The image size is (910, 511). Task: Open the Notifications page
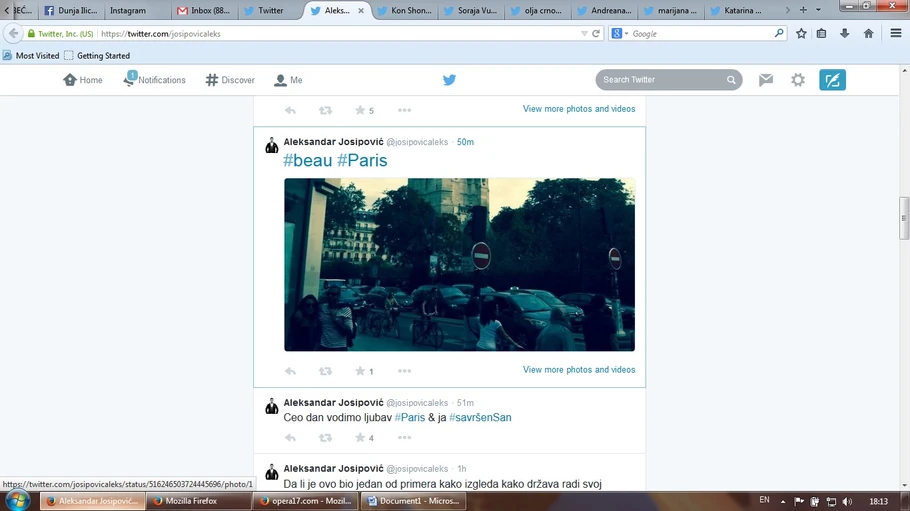pos(155,80)
